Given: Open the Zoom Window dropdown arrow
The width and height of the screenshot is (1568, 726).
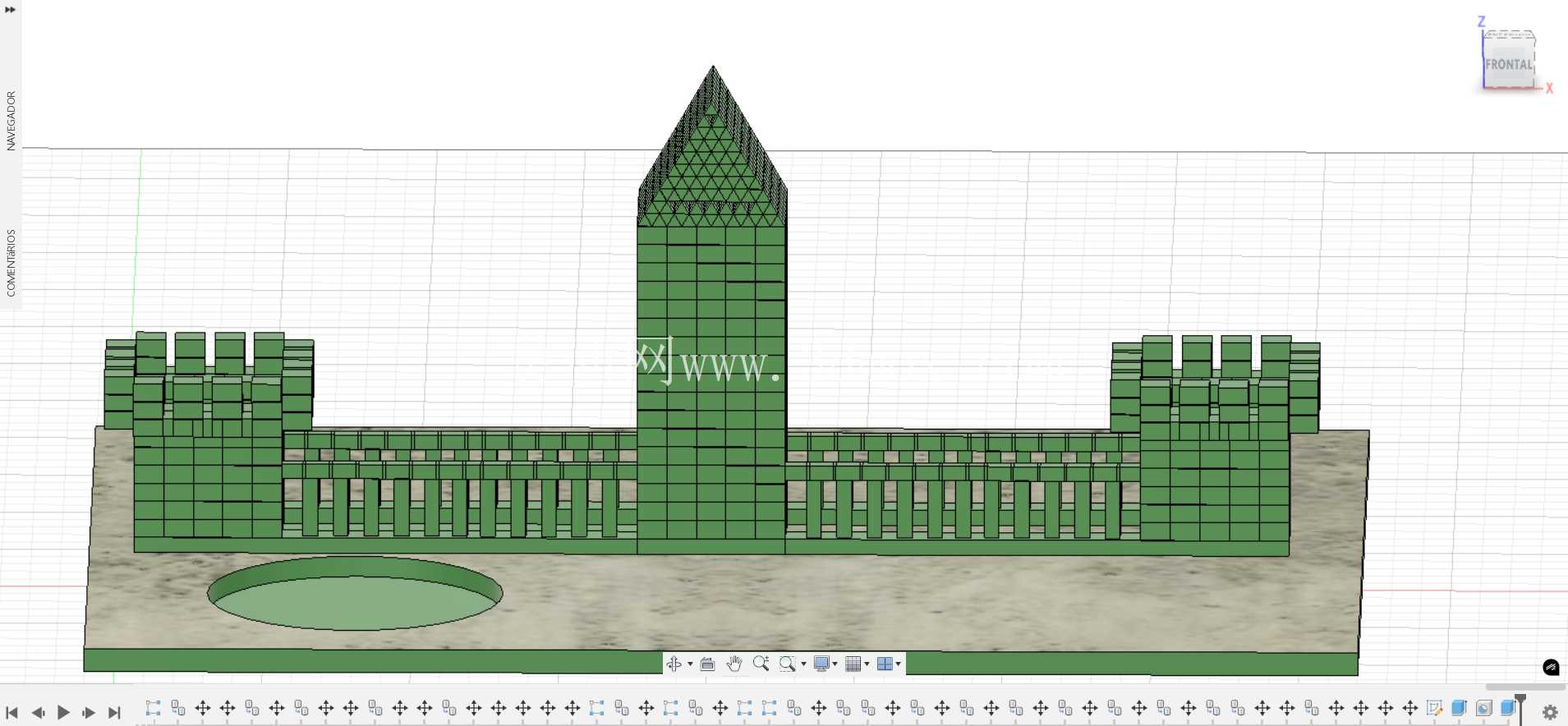Looking at the screenshot, I should 803,664.
